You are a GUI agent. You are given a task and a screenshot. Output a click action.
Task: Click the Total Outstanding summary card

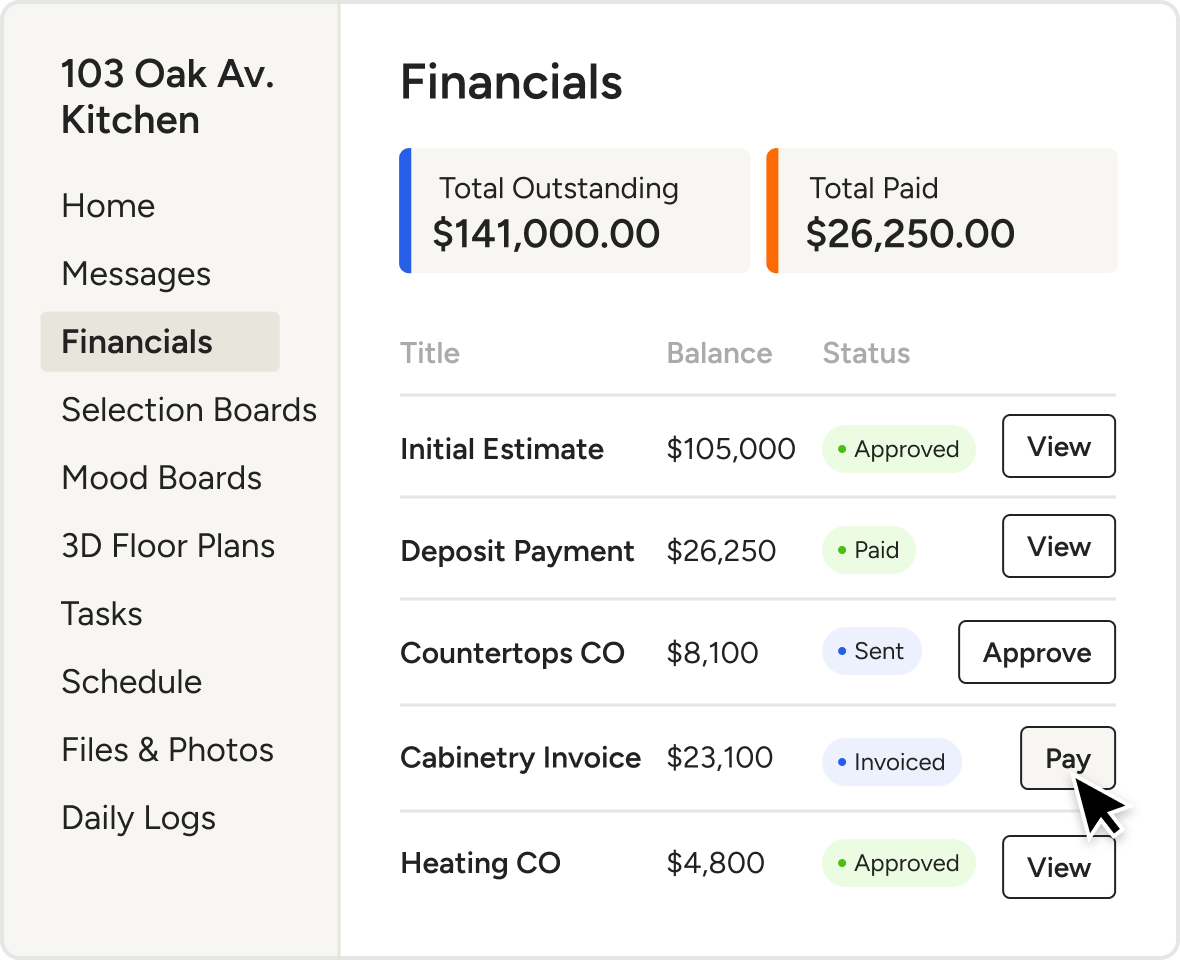(575, 211)
